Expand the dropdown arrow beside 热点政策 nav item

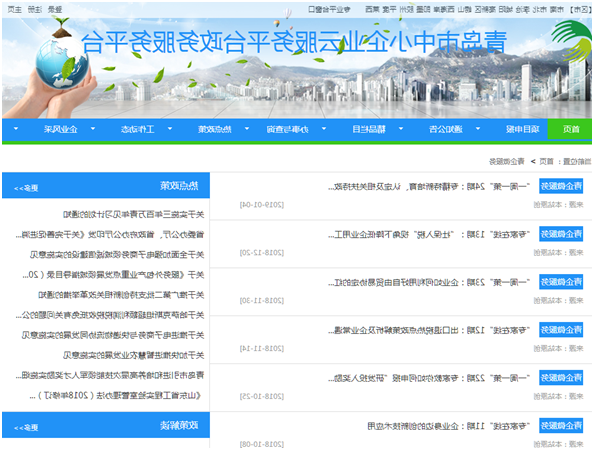(x=170, y=129)
